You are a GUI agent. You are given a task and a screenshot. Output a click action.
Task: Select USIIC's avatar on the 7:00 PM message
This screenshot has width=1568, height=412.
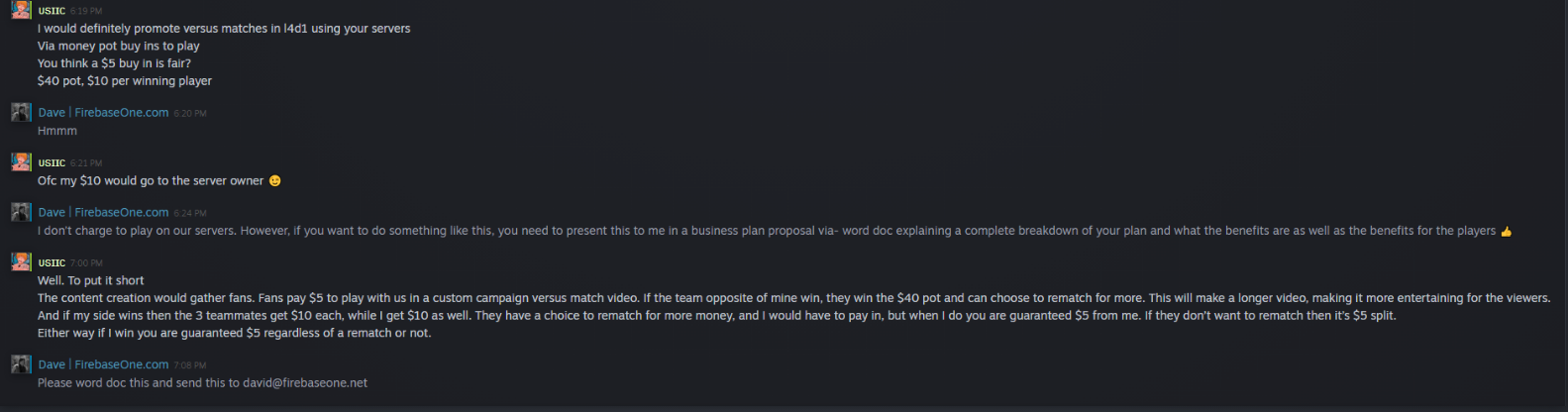[x=21, y=262]
